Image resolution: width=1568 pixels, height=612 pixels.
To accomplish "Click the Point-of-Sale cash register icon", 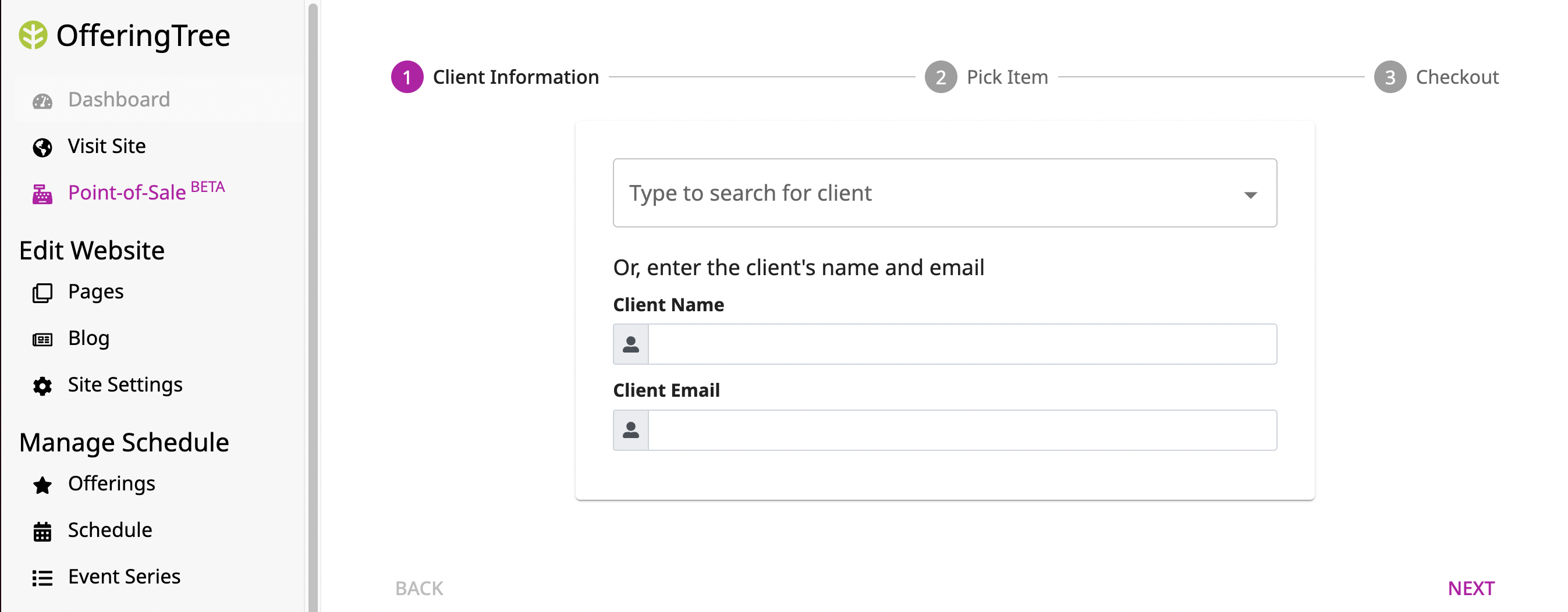I will pyautogui.click(x=42, y=194).
